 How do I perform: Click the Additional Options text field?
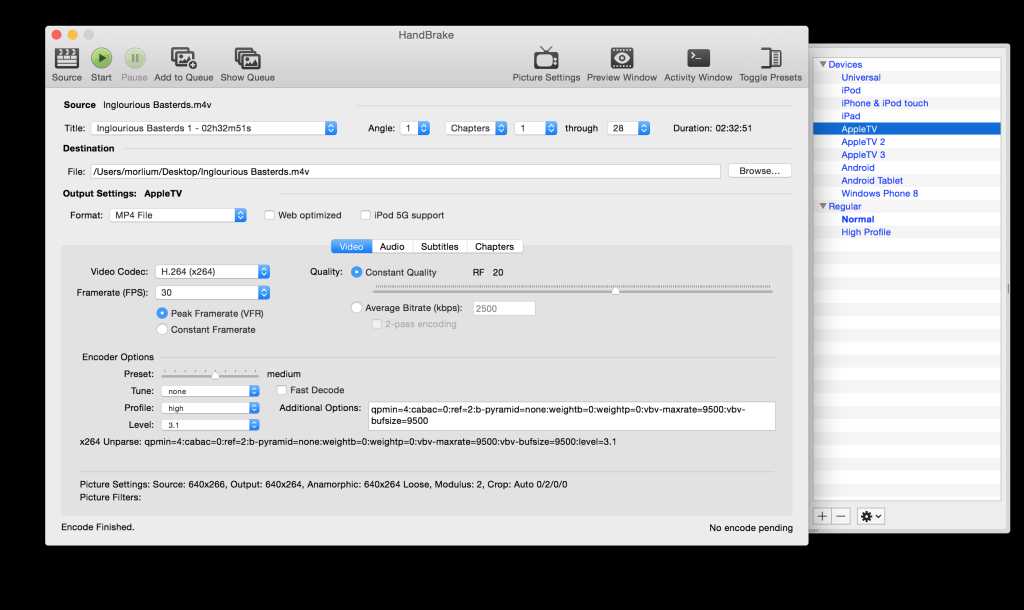tap(571, 415)
